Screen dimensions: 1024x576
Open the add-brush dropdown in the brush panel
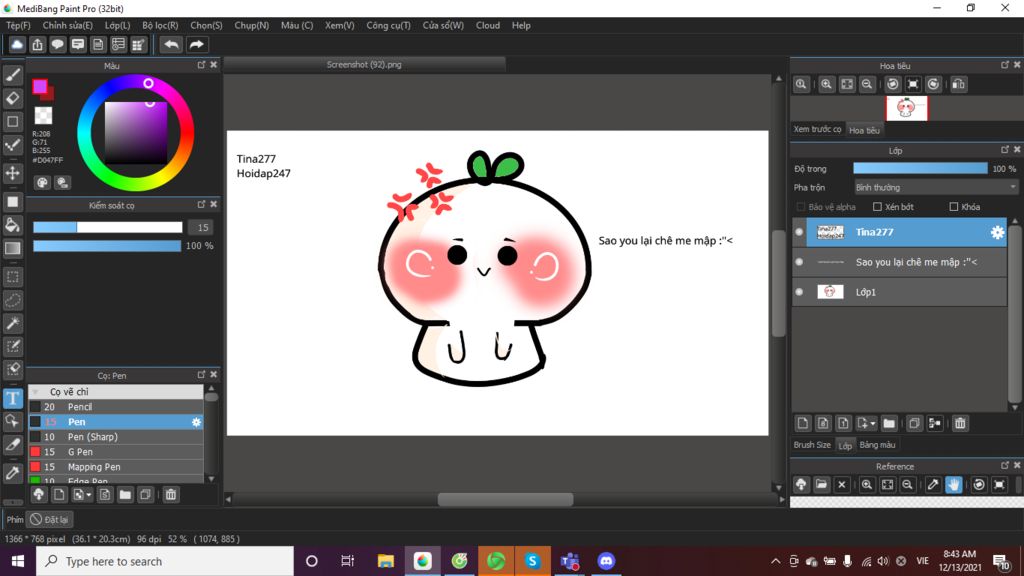[x=88, y=495]
